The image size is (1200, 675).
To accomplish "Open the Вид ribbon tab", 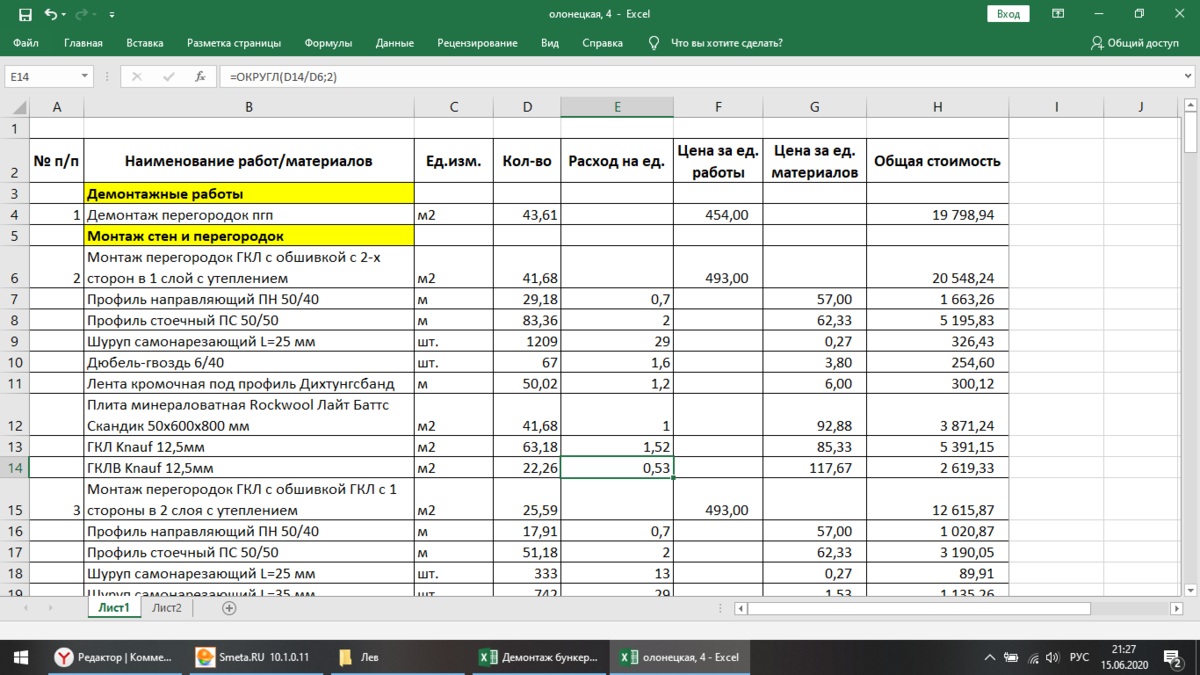I will click(550, 43).
